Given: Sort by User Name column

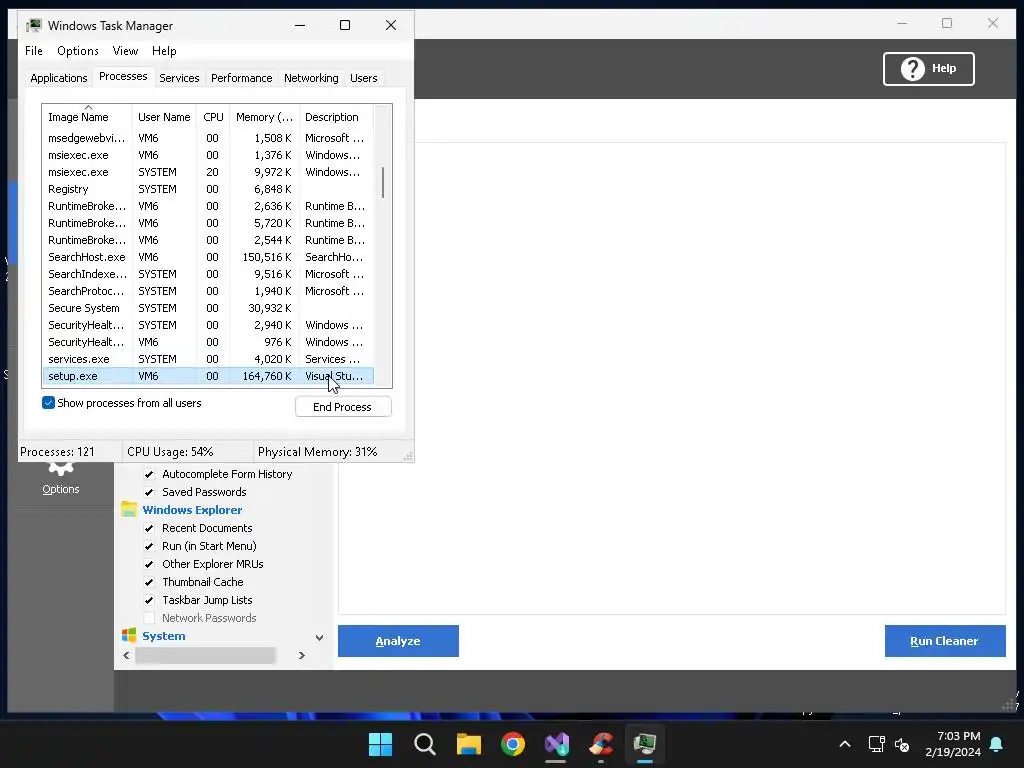Looking at the screenshot, I should point(164,117).
